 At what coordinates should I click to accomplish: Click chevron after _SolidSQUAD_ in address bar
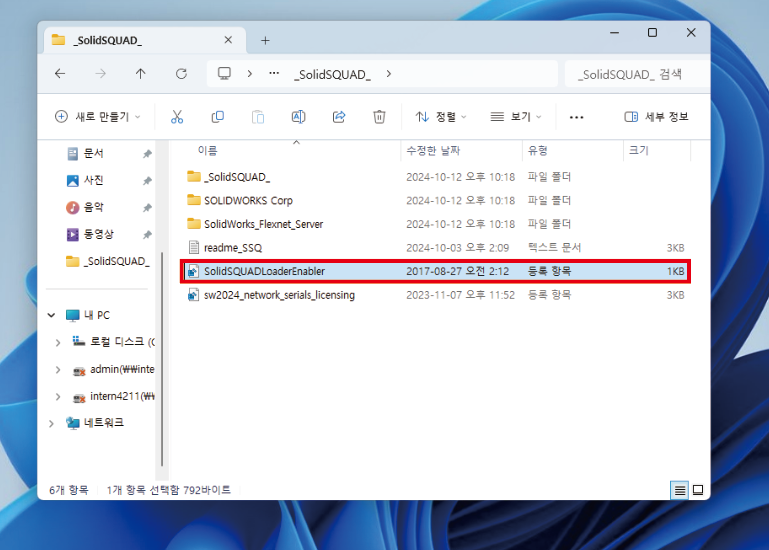(388, 74)
